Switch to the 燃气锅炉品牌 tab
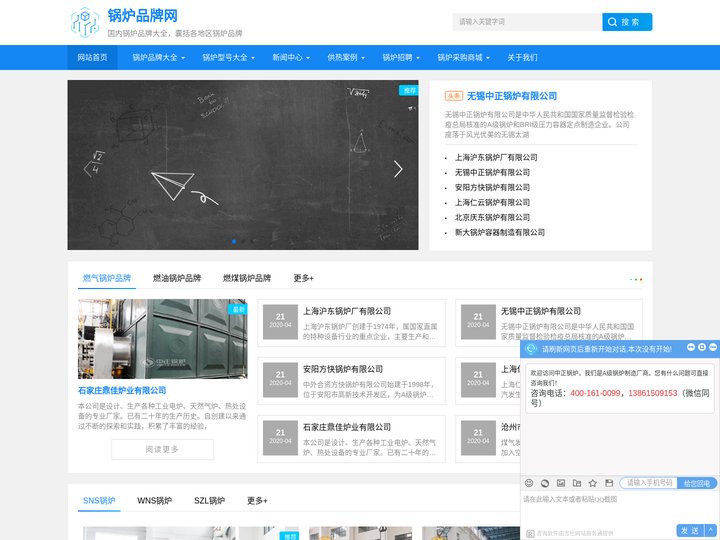 [x=107, y=278]
